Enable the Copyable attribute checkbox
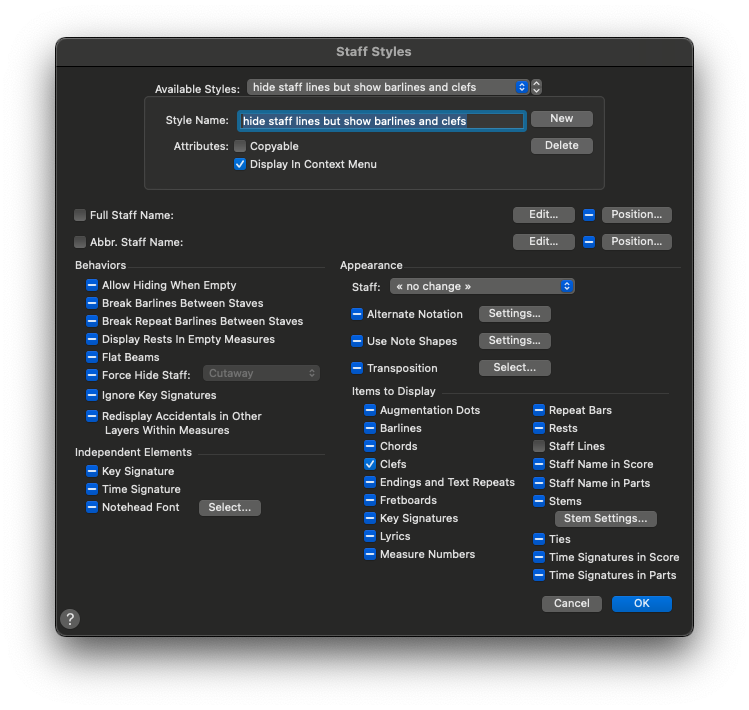The image size is (749, 710). 240,146
